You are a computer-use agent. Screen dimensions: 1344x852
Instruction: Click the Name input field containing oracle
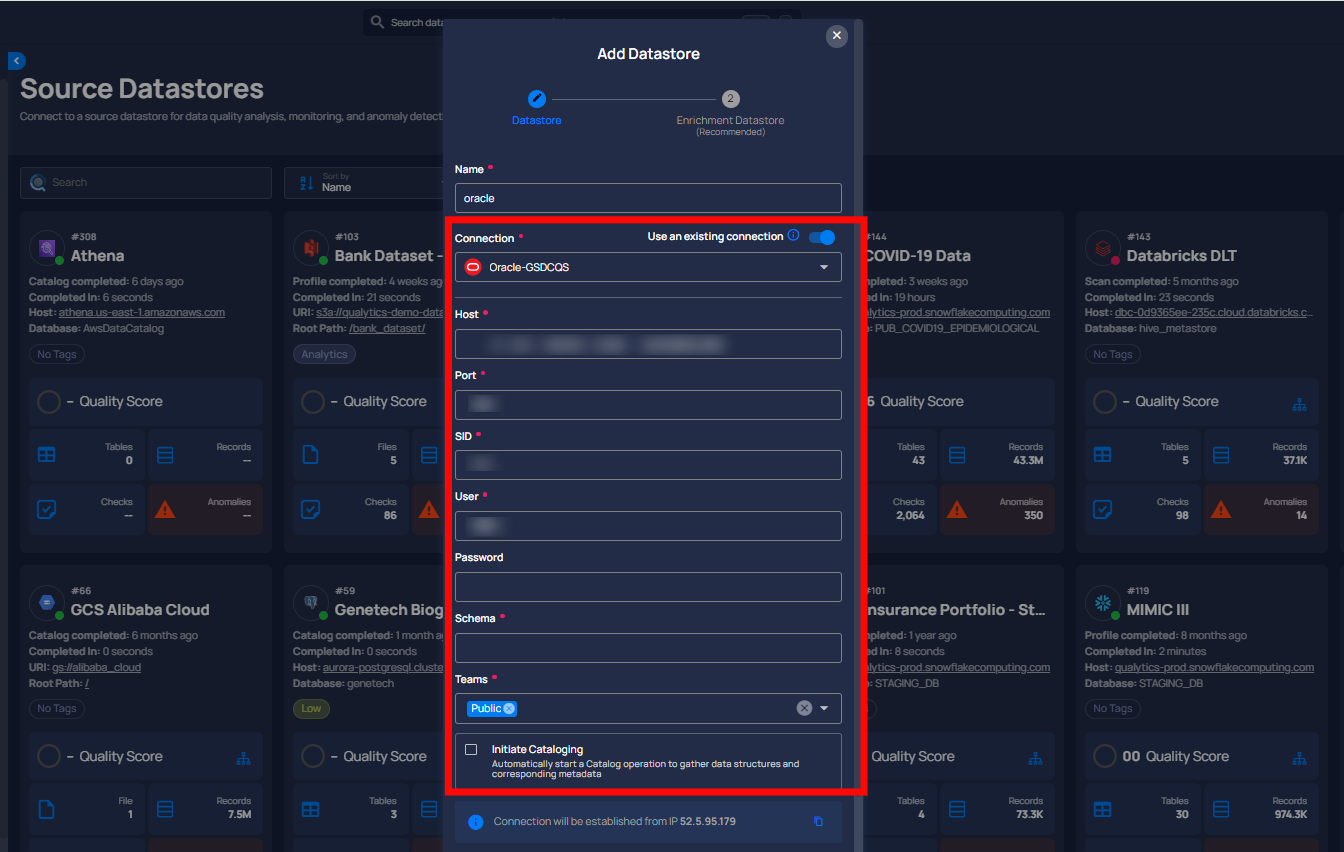(x=648, y=198)
